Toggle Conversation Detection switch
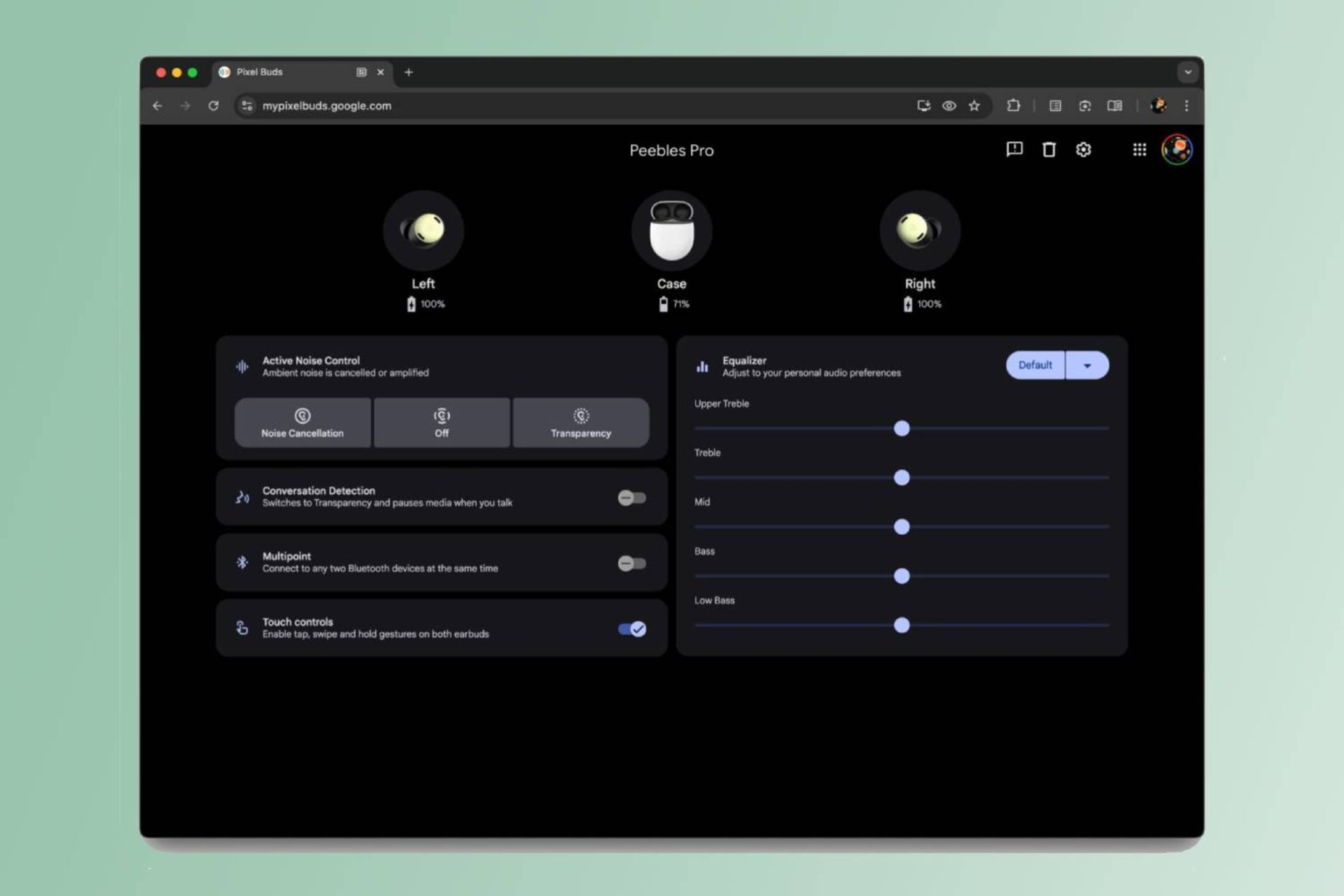The height and width of the screenshot is (896, 1344). click(631, 498)
